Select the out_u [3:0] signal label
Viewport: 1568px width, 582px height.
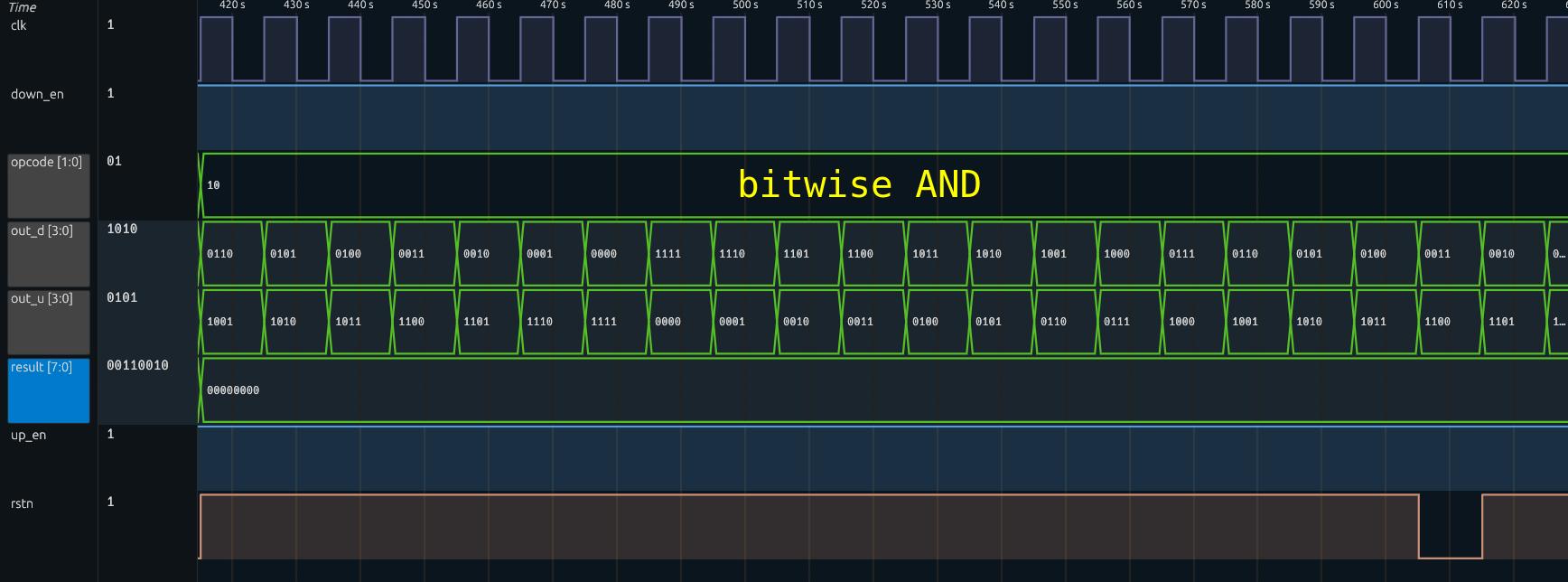pyautogui.click(x=42, y=299)
